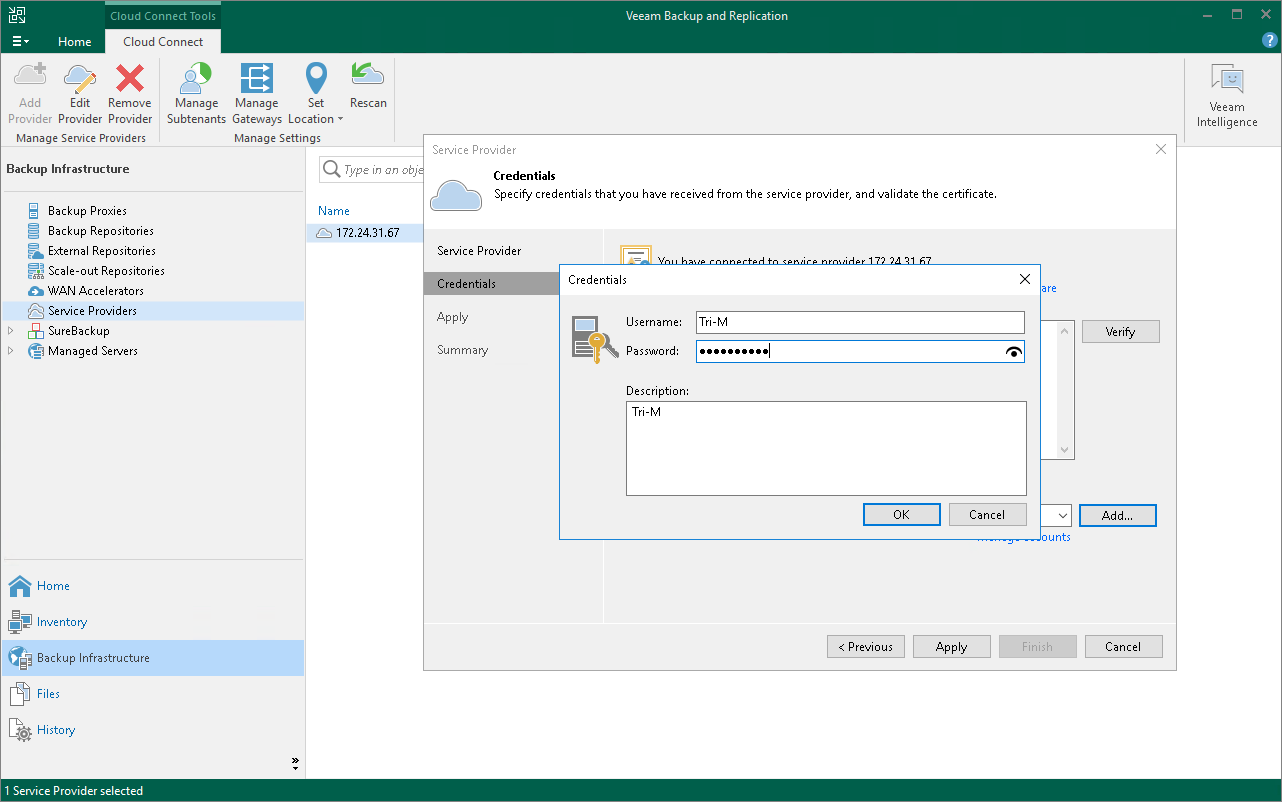Toggle password visibility eye icon
1282x802 pixels.
(1014, 351)
